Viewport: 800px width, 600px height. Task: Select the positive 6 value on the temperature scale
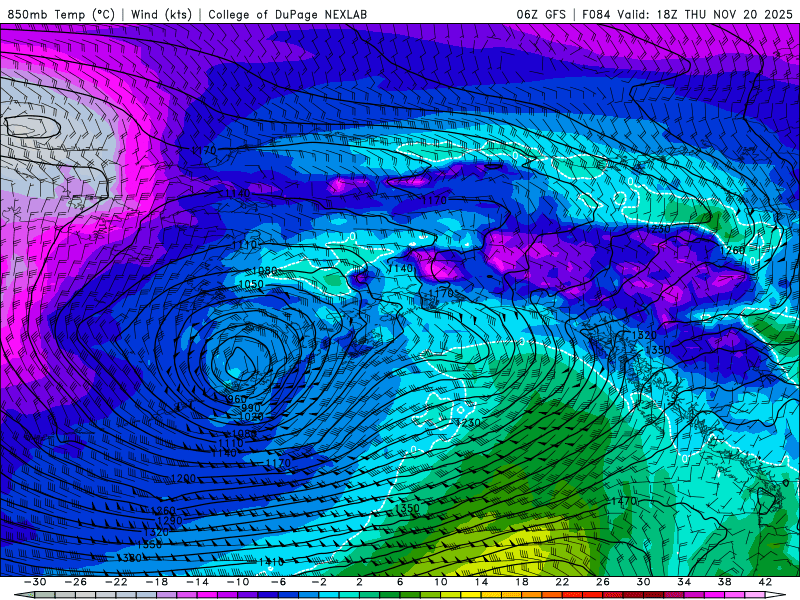click(x=400, y=582)
